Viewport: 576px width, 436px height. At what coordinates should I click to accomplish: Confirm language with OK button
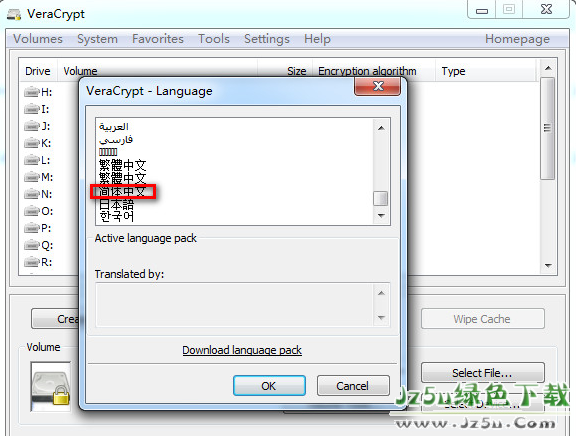coord(269,386)
